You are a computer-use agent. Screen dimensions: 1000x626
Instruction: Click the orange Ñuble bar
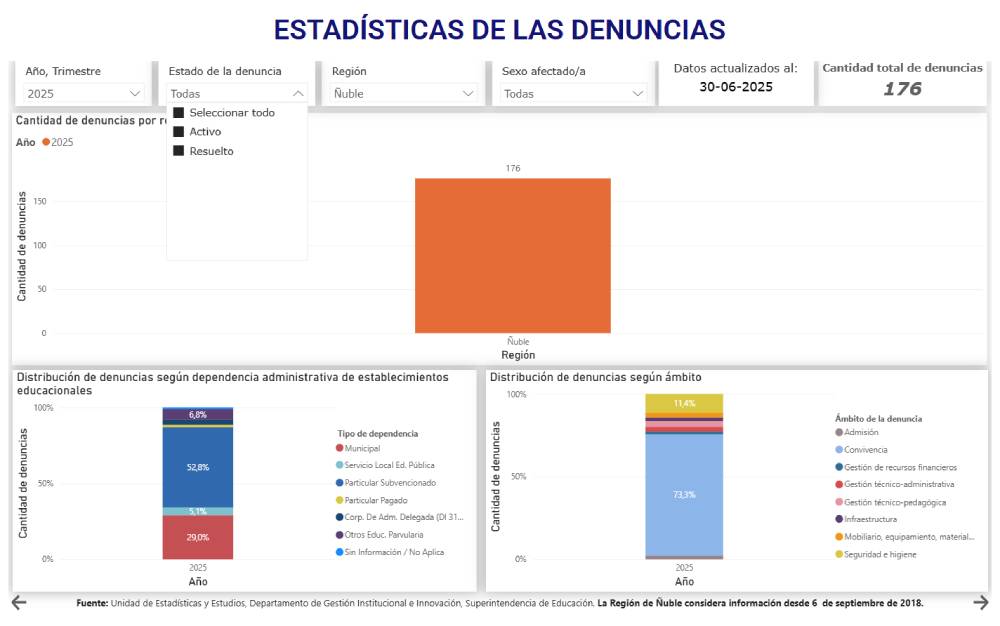tap(512, 255)
